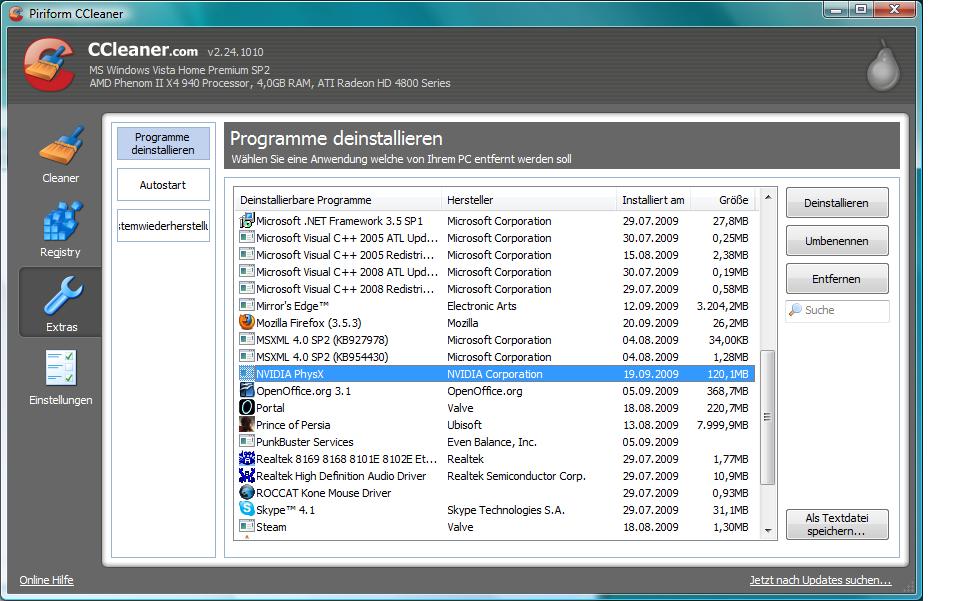Click the Steam entry icon
The height and width of the screenshot is (601, 960).
tap(247, 526)
